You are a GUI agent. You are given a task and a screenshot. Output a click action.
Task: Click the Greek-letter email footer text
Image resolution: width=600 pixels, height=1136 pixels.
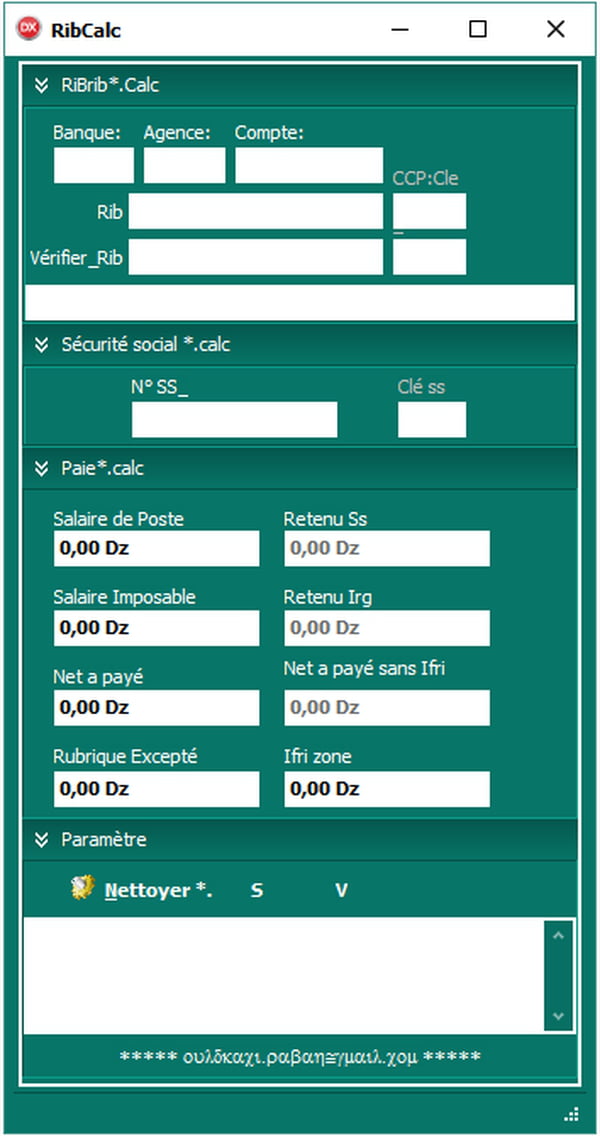pos(300,1057)
